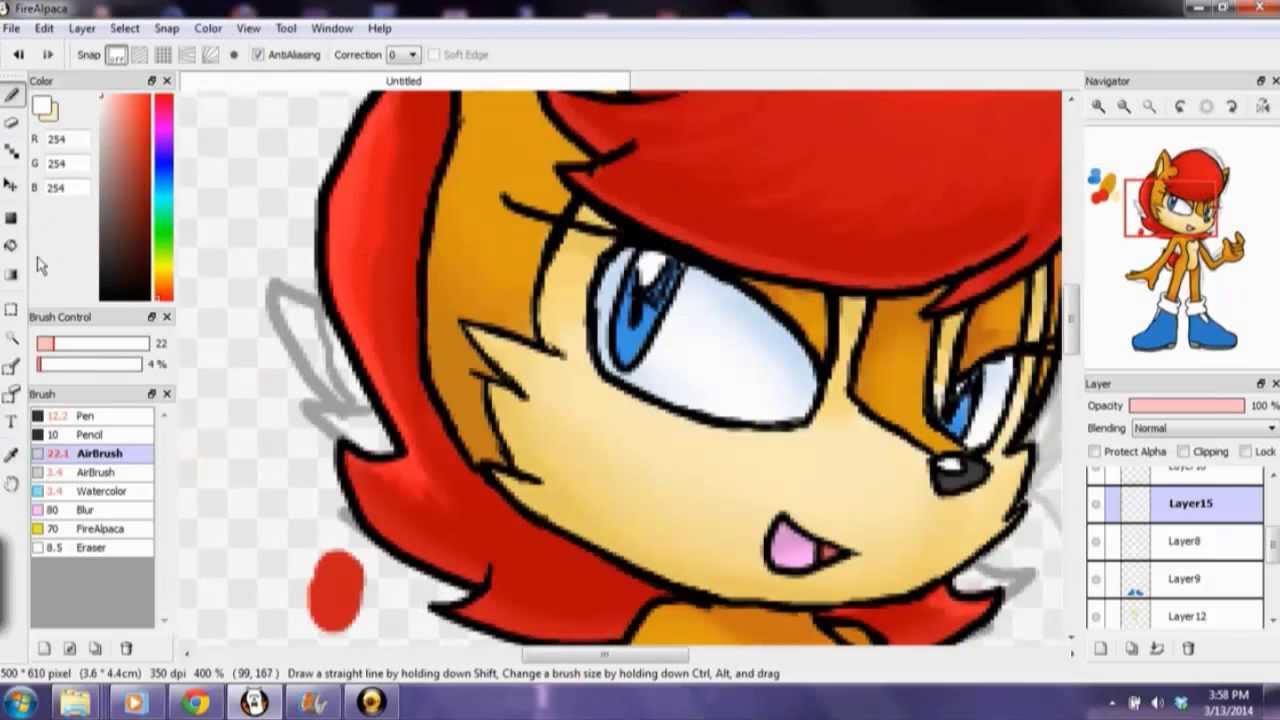This screenshot has height=720, width=1280.
Task: Select the Eraser tool in left toolbar
Action: pos(12,122)
